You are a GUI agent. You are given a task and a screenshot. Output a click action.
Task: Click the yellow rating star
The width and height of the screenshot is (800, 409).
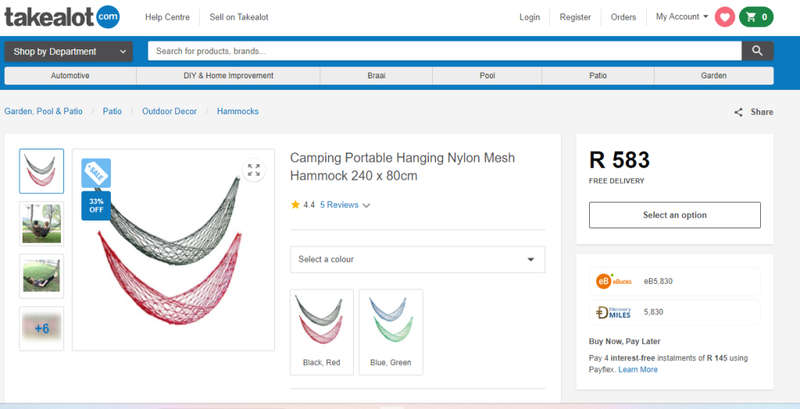pyautogui.click(x=295, y=204)
